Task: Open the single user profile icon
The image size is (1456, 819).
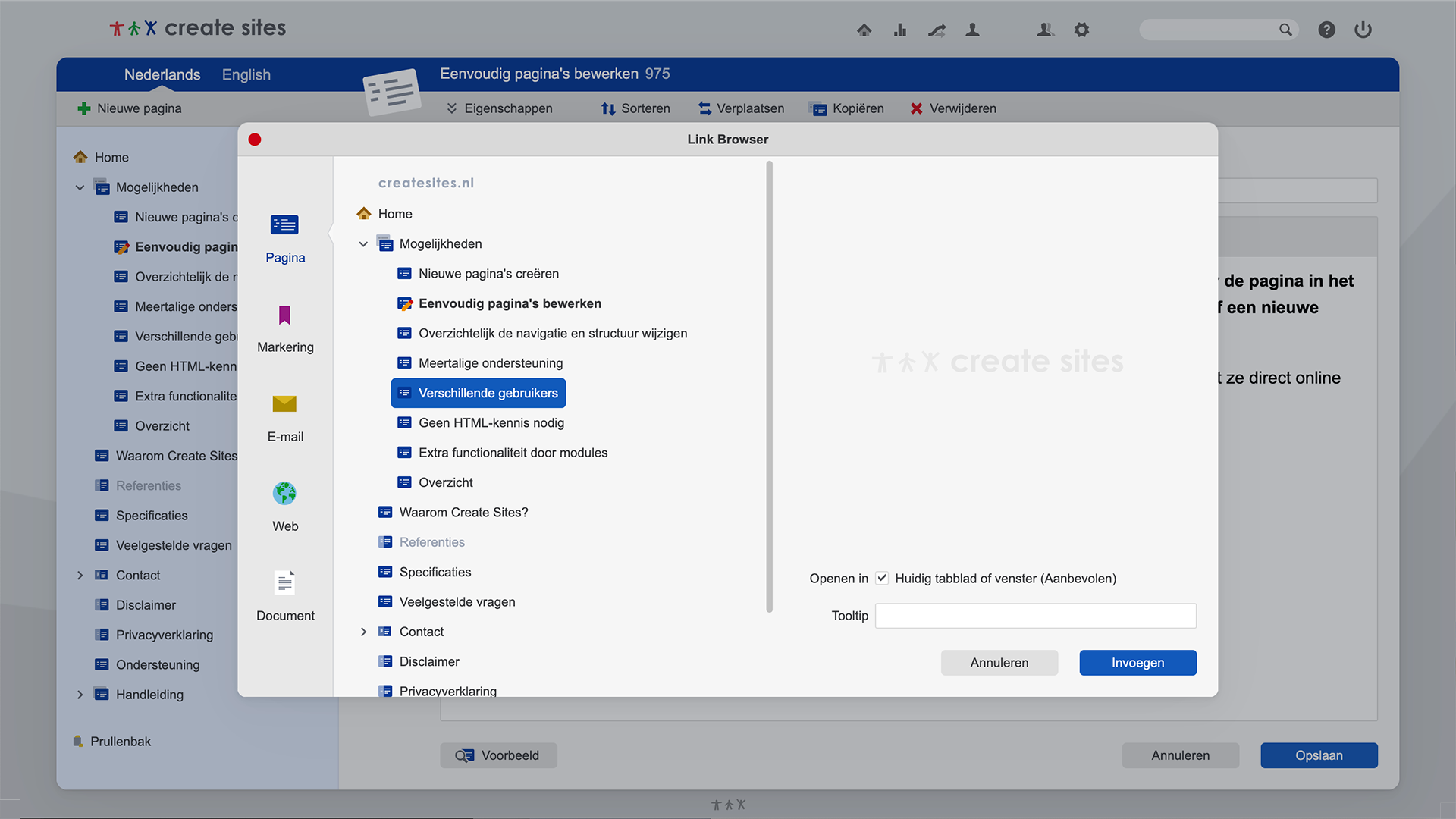Action: click(972, 30)
